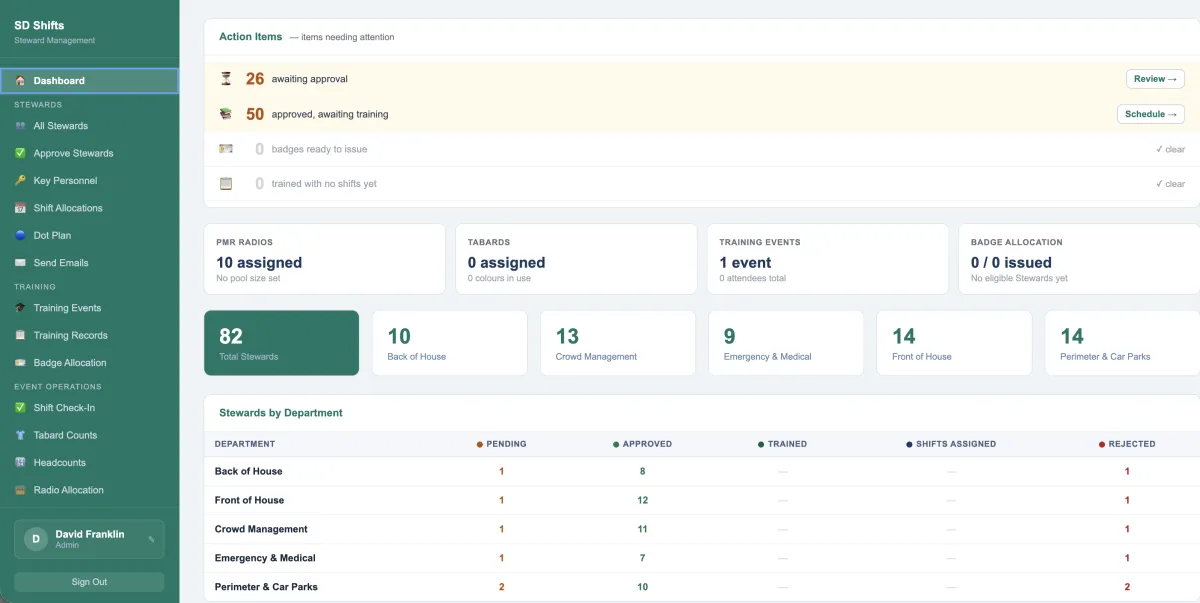Click the Badge Allocation card icon
The width and height of the screenshot is (1200, 603).
[x=20, y=363]
